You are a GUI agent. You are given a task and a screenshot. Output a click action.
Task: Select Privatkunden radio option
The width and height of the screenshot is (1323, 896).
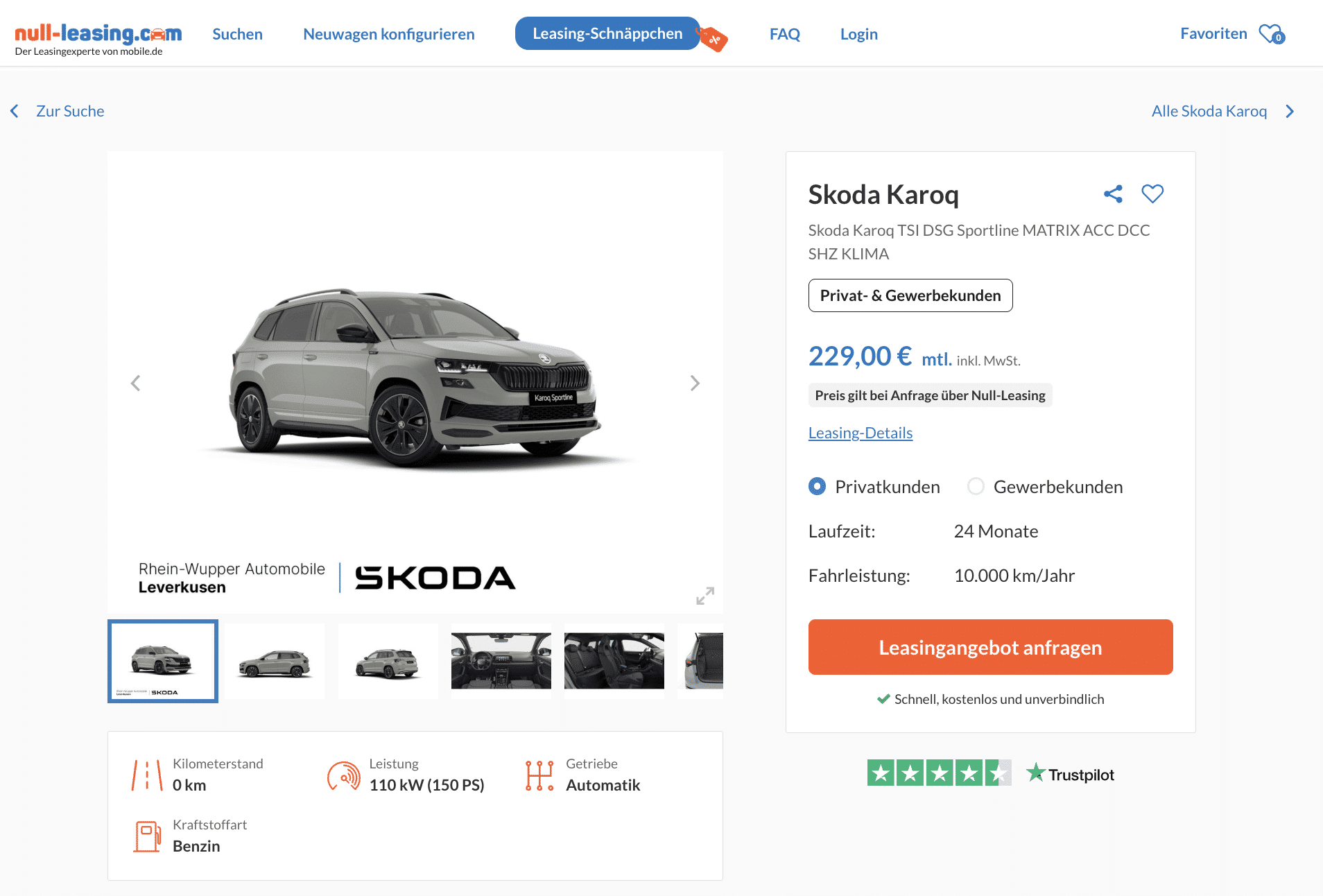click(x=818, y=486)
